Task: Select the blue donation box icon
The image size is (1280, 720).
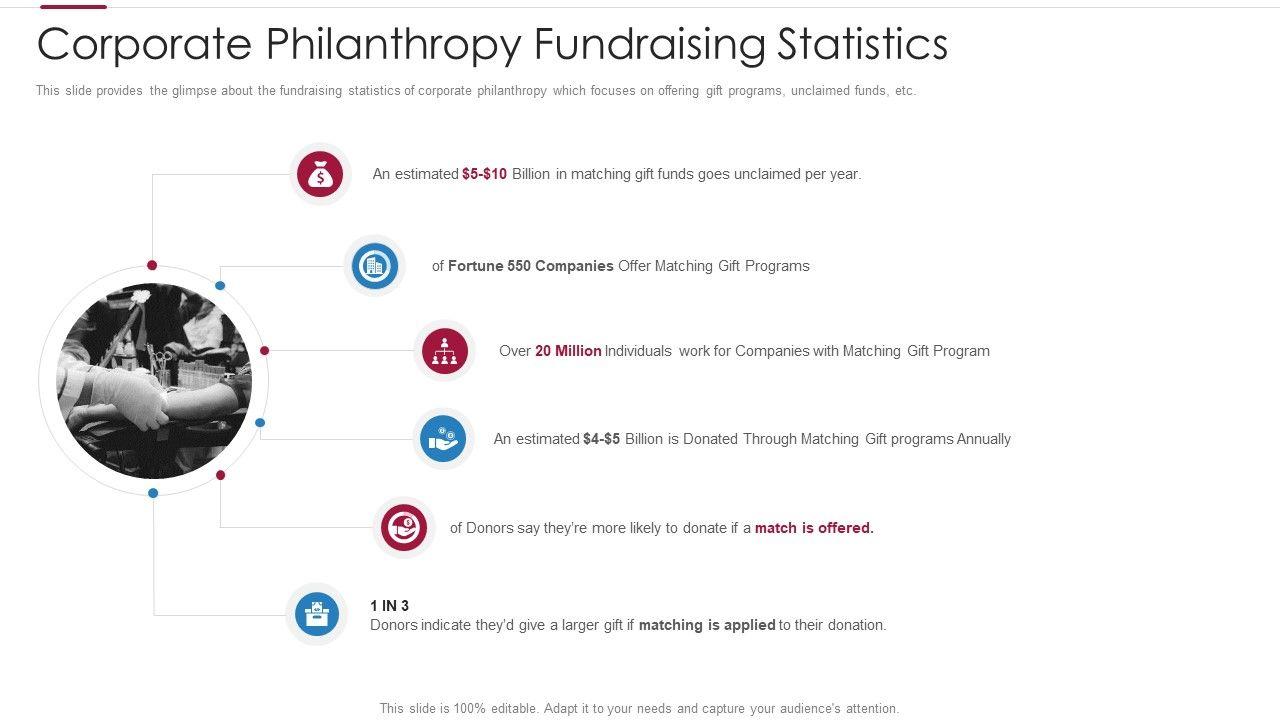Action: point(317,614)
